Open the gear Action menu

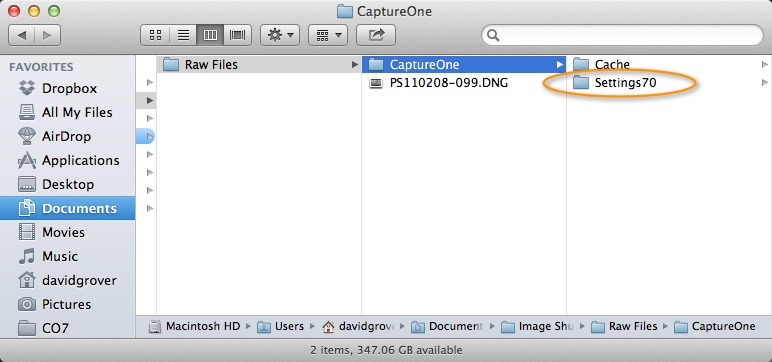tap(280, 35)
